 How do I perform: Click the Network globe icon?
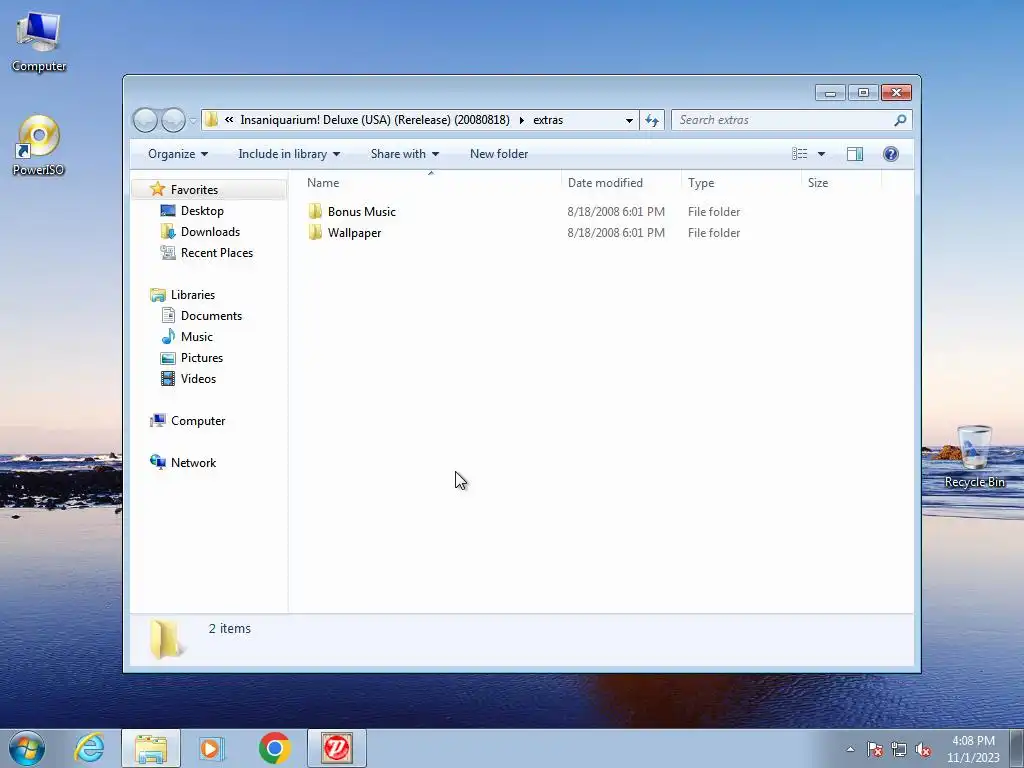pyautogui.click(x=157, y=462)
